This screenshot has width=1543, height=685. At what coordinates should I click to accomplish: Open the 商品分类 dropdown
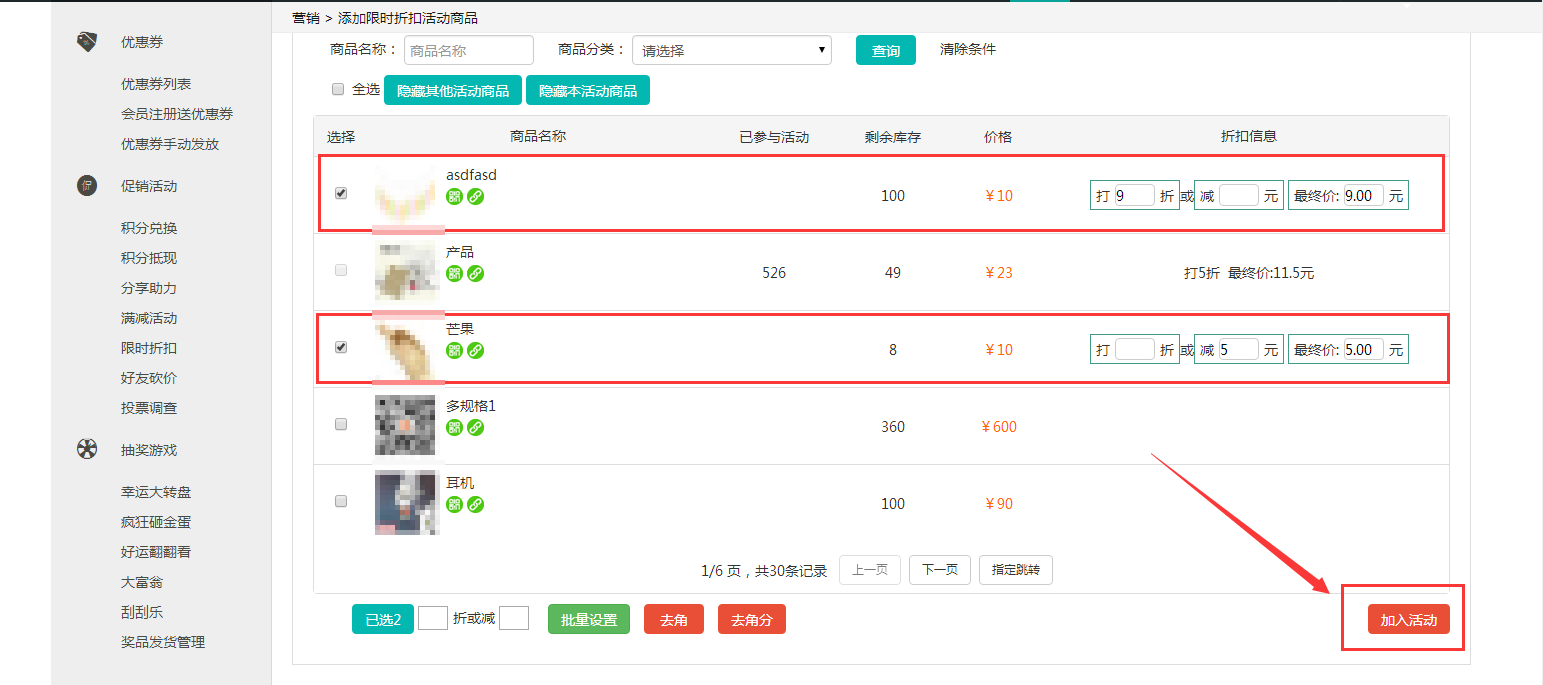pos(731,50)
